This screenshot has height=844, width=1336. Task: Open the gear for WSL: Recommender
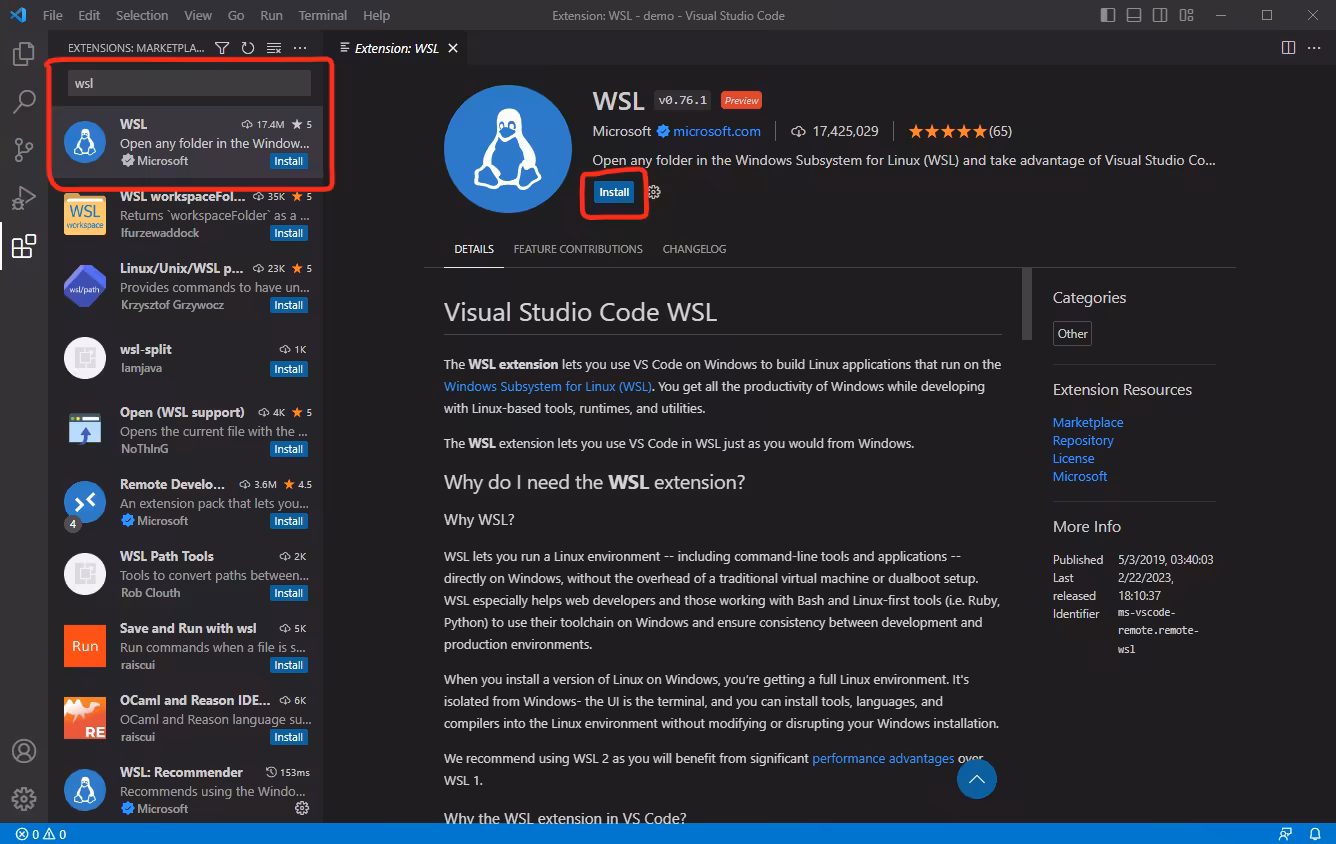(302, 808)
